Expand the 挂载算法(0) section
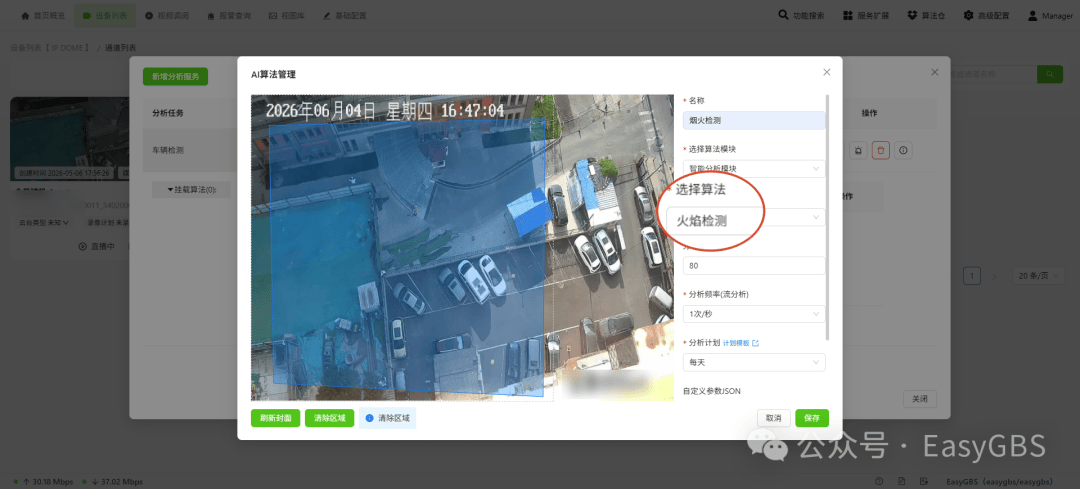The width and height of the screenshot is (1080, 489). click(191, 189)
